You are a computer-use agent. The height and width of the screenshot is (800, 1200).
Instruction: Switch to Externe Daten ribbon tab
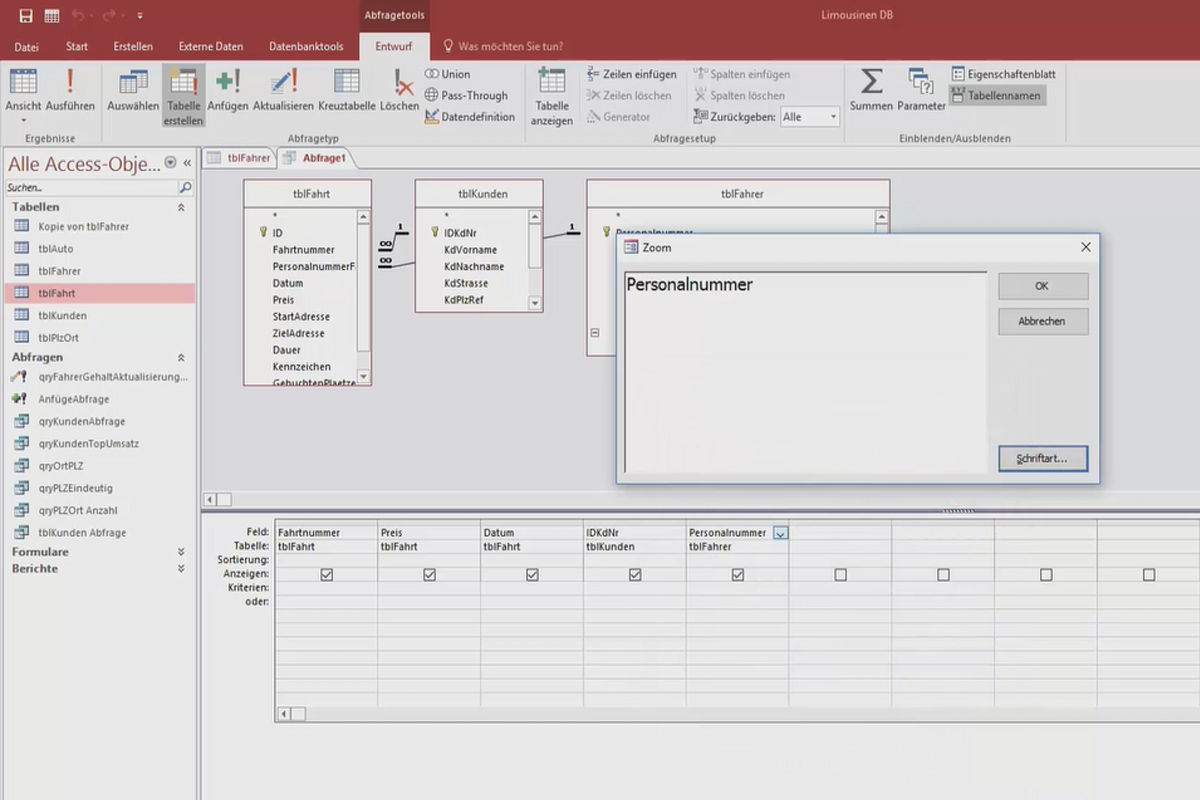(211, 46)
